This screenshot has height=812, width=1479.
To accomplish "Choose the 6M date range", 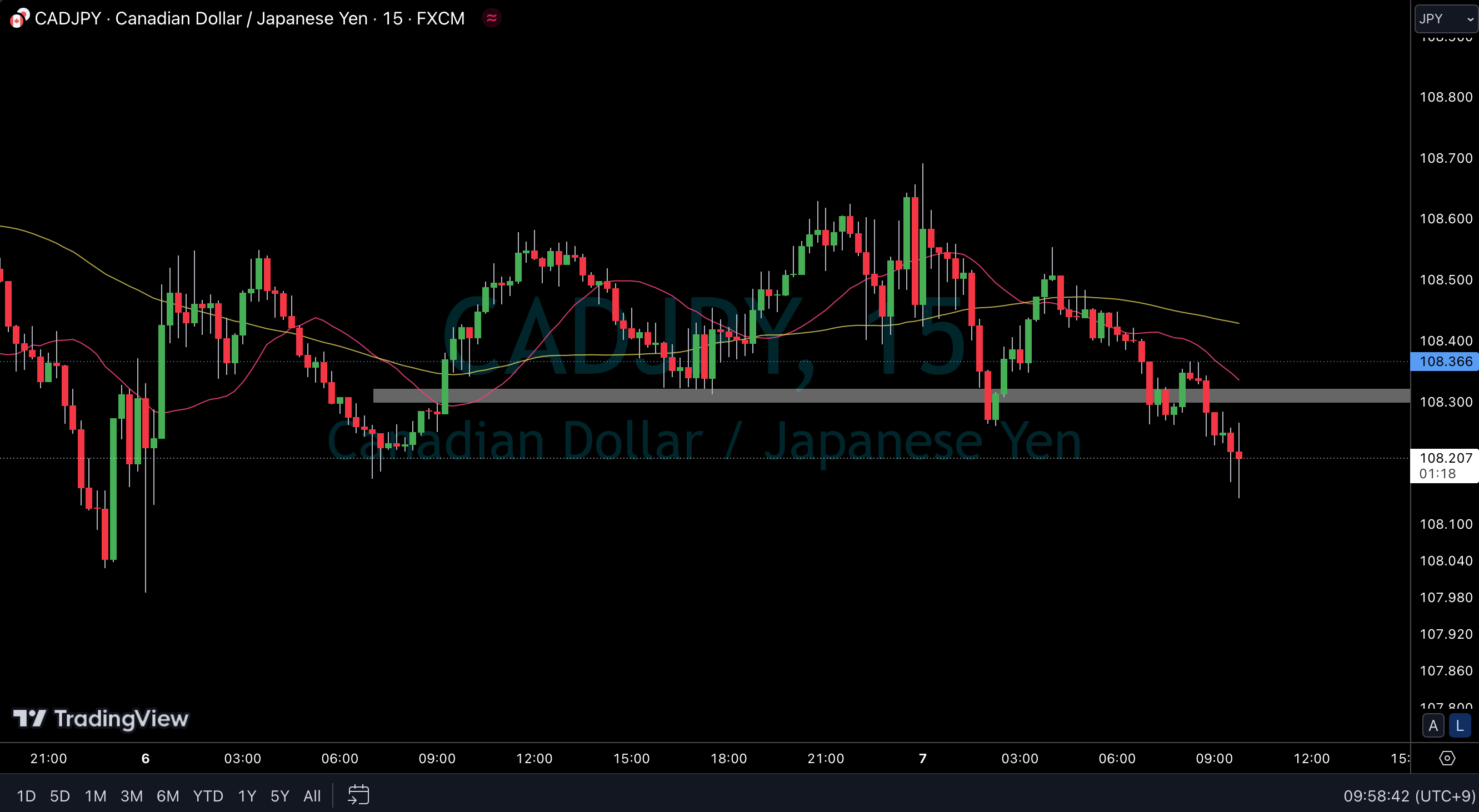I will tap(168, 796).
